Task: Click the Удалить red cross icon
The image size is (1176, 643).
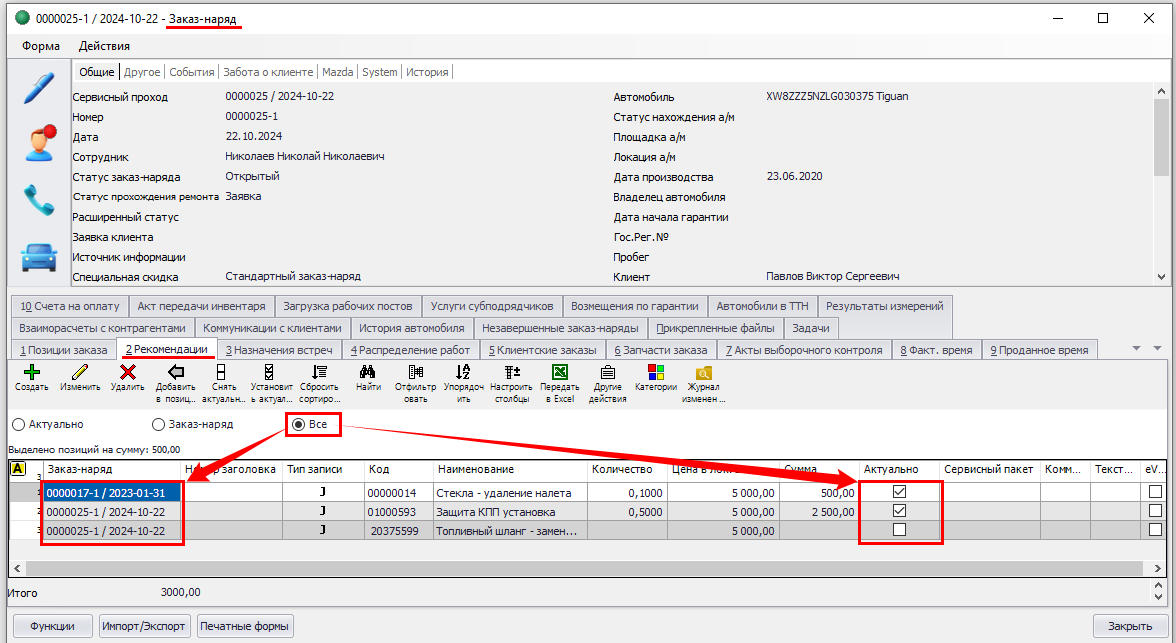Action: pyautogui.click(x=127, y=372)
